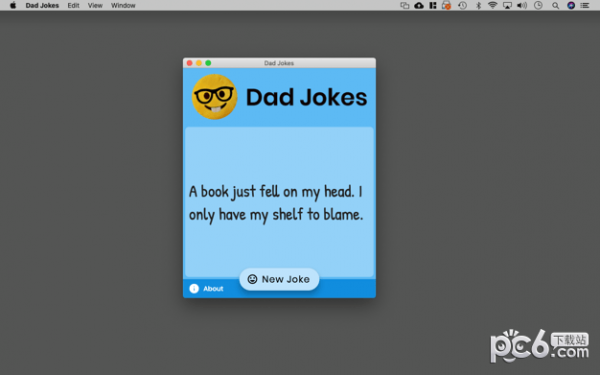Open the View menu

(95, 5)
